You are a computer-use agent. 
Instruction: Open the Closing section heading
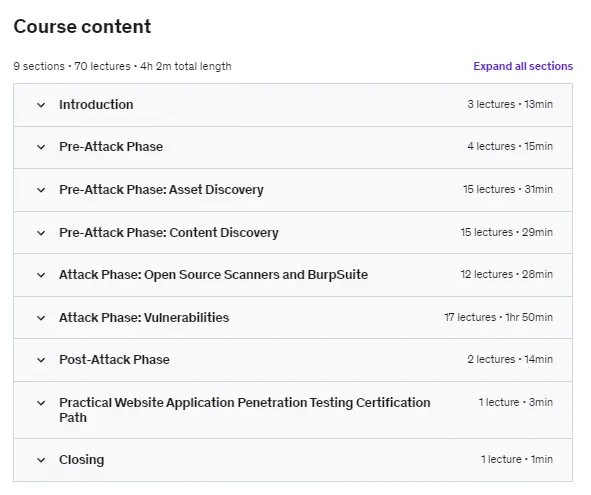click(81, 460)
